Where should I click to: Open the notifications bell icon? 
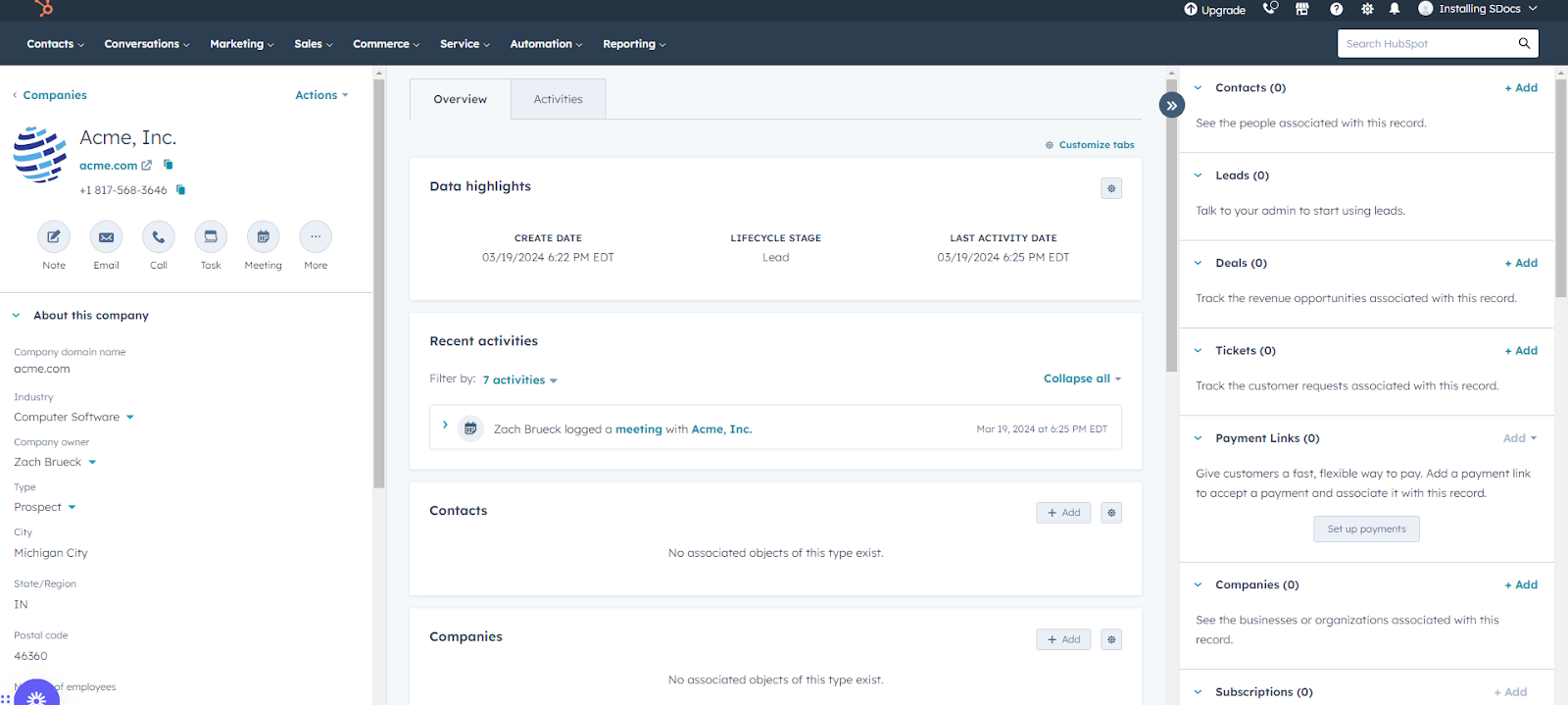click(1395, 9)
